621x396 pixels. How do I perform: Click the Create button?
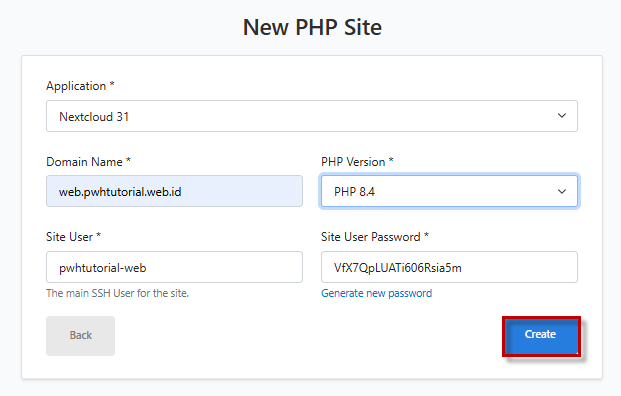click(541, 336)
